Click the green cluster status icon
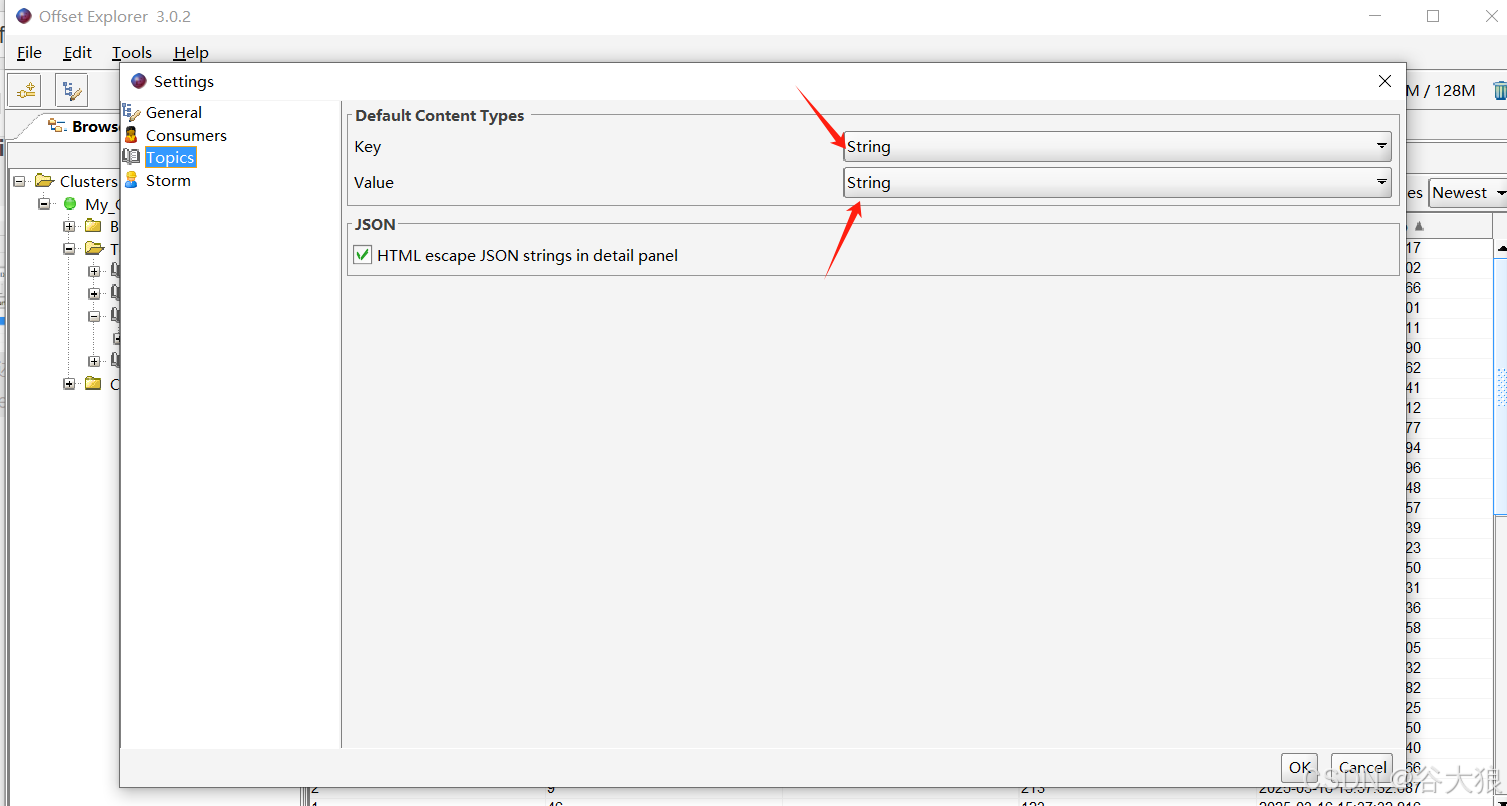The image size is (1507, 806). (x=70, y=204)
